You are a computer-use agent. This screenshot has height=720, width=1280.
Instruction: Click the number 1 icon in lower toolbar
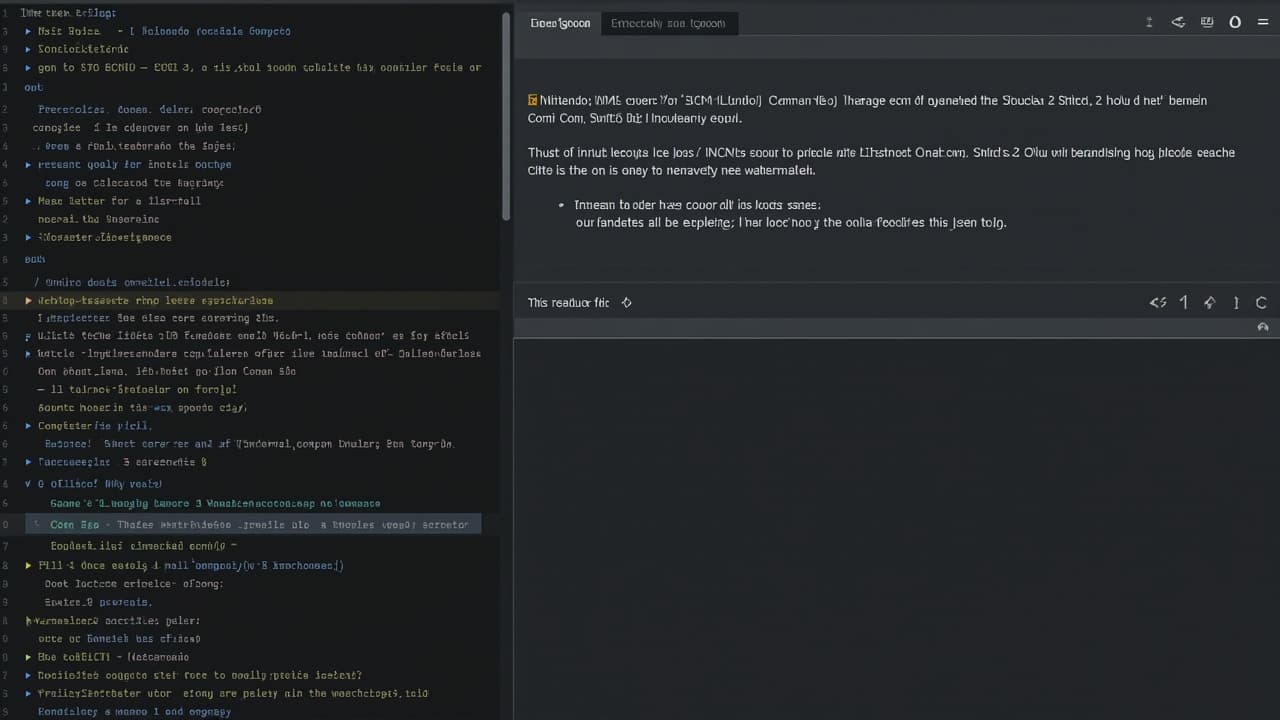(x=1184, y=302)
